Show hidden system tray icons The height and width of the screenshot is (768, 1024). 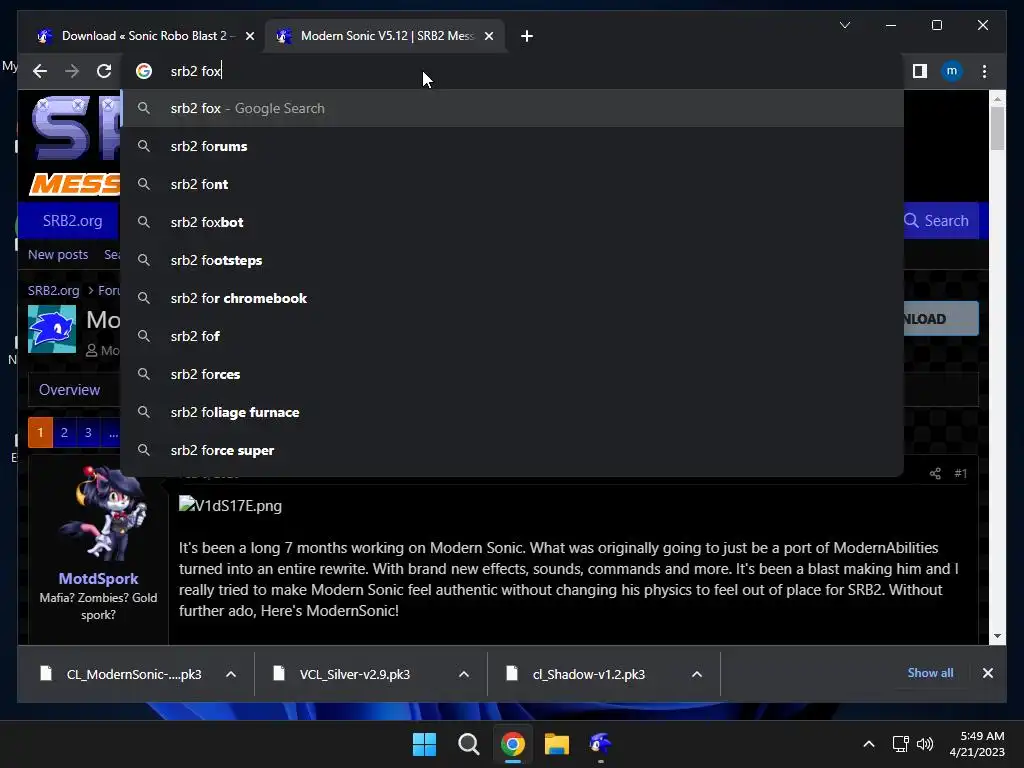(x=869, y=744)
